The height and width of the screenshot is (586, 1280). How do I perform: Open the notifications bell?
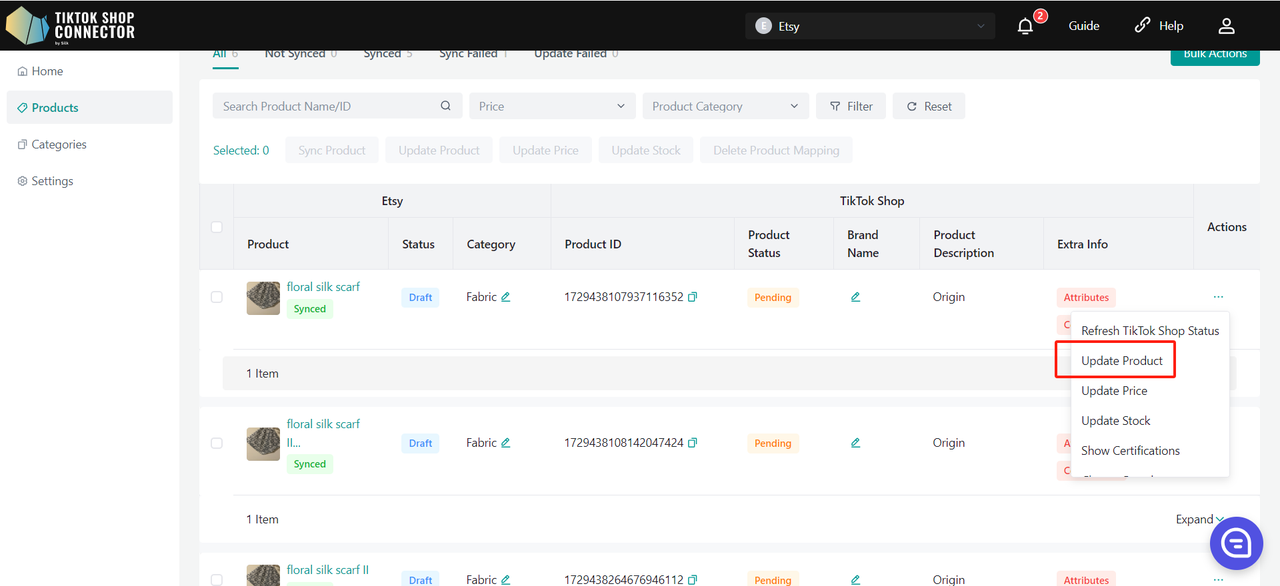click(1025, 26)
